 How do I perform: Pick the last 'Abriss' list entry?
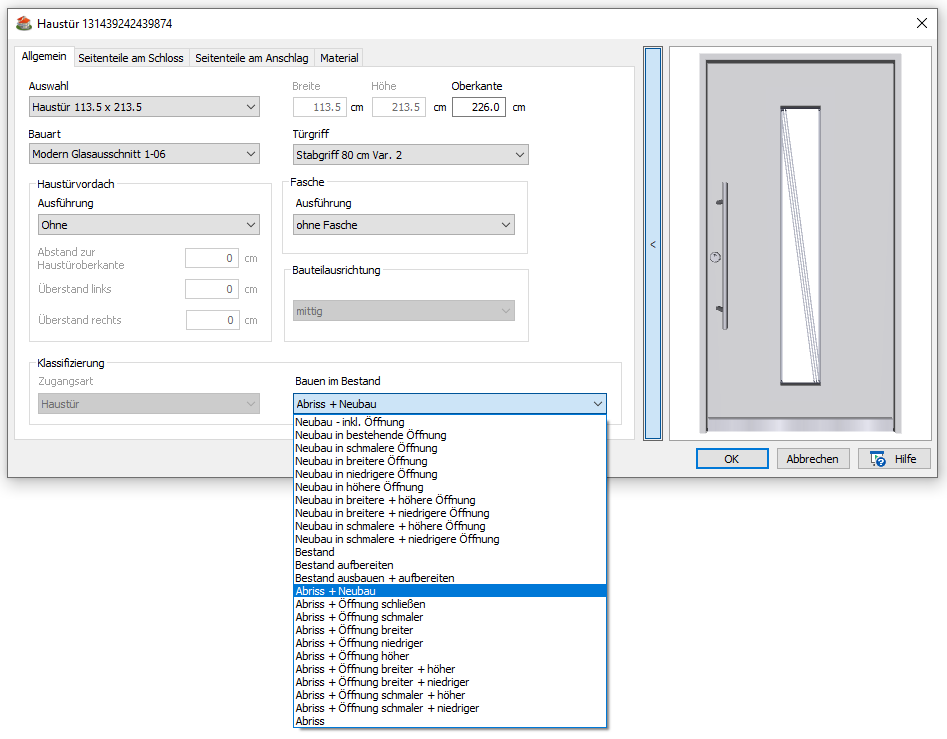310,721
